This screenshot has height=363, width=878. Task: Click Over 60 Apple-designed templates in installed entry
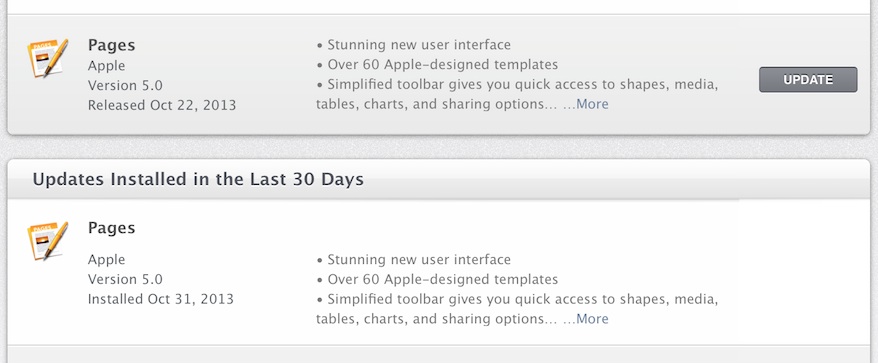click(x=437, y=280)
